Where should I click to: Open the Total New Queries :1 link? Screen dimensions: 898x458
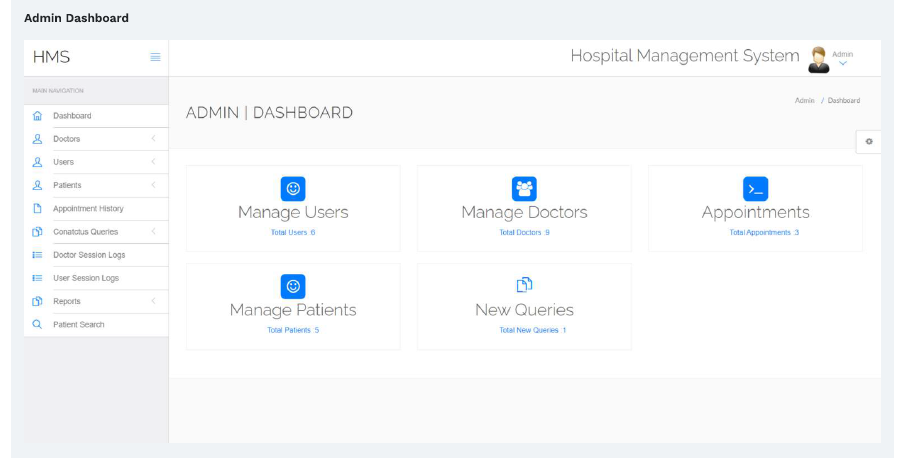(x=533, y=330)
